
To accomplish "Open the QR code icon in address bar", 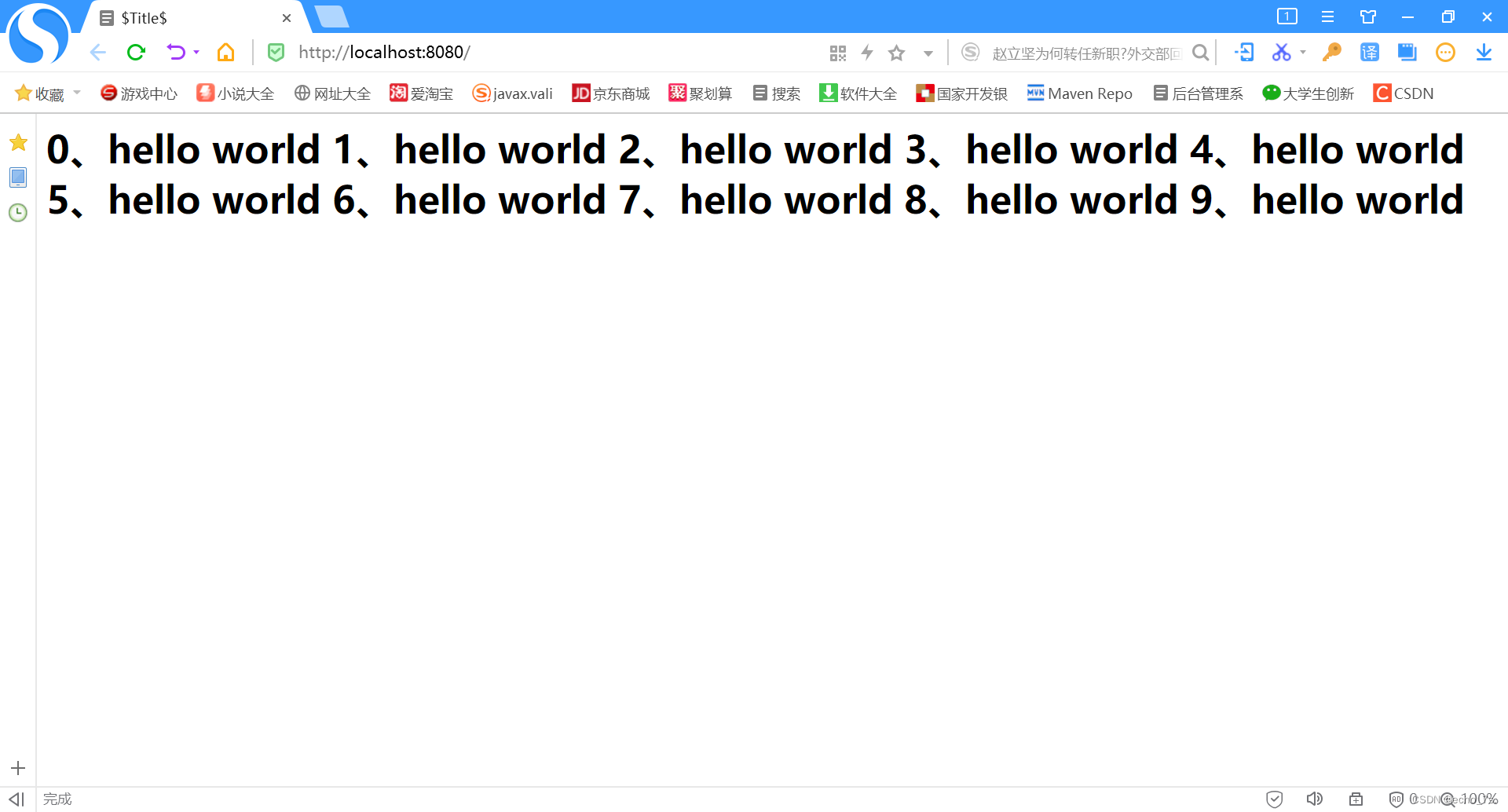I will (x=838, y=53).
